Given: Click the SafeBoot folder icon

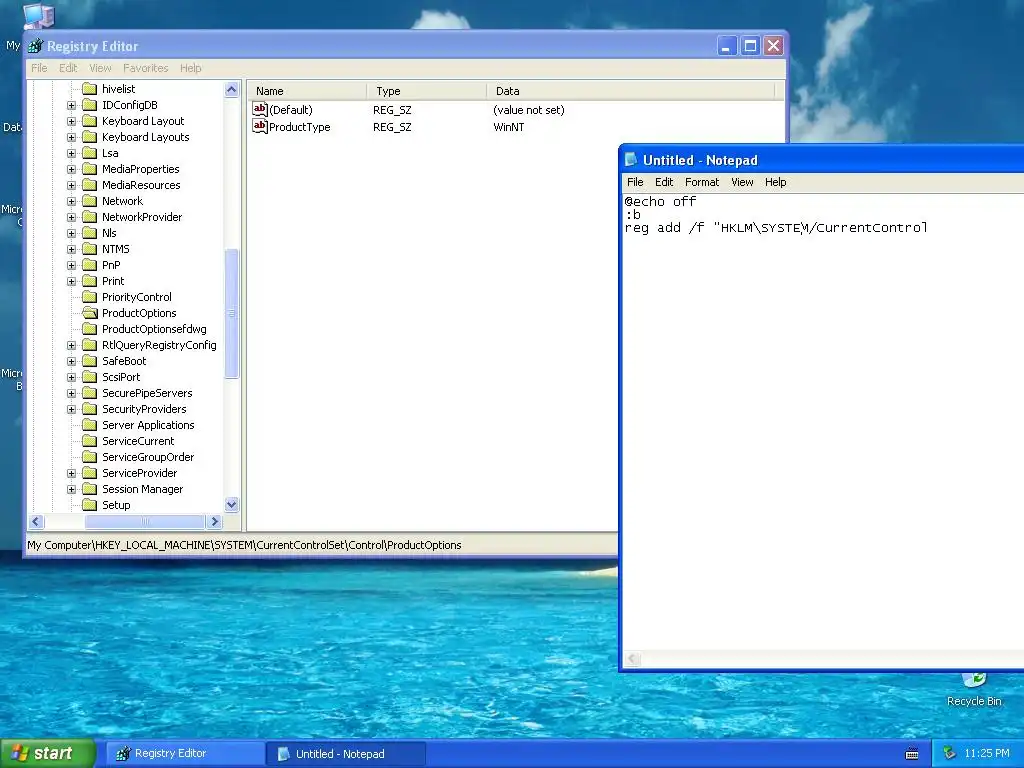Looking at the screenshot, I should point(89,361).
